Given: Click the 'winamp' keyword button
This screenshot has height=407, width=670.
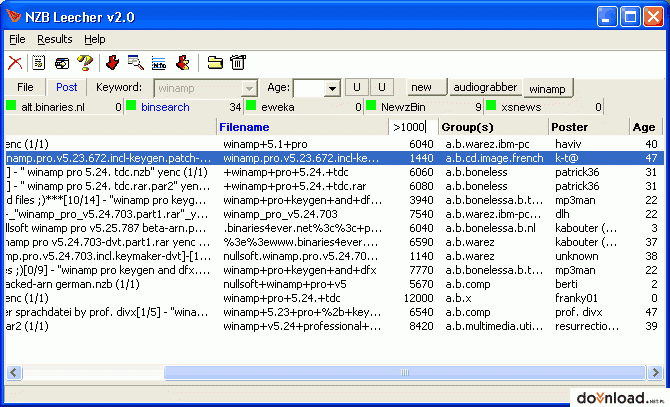Looking at the screenshot, I should pos(547,88).
